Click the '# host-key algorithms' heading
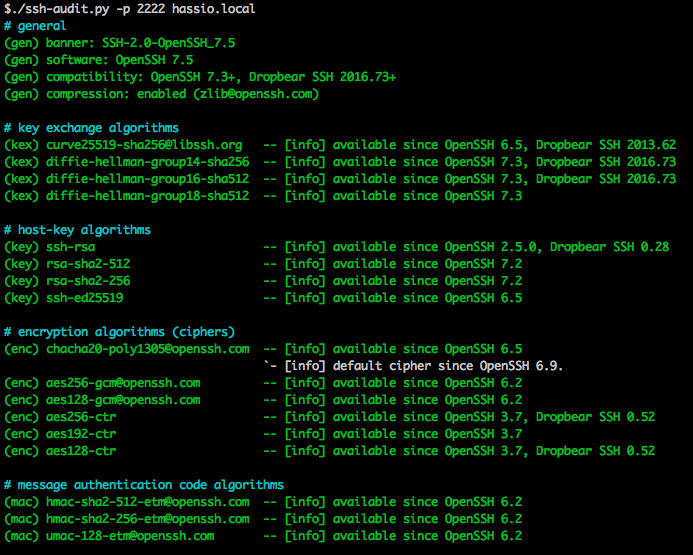This screenshot has width=693, height=555. (x=77, y=230)
